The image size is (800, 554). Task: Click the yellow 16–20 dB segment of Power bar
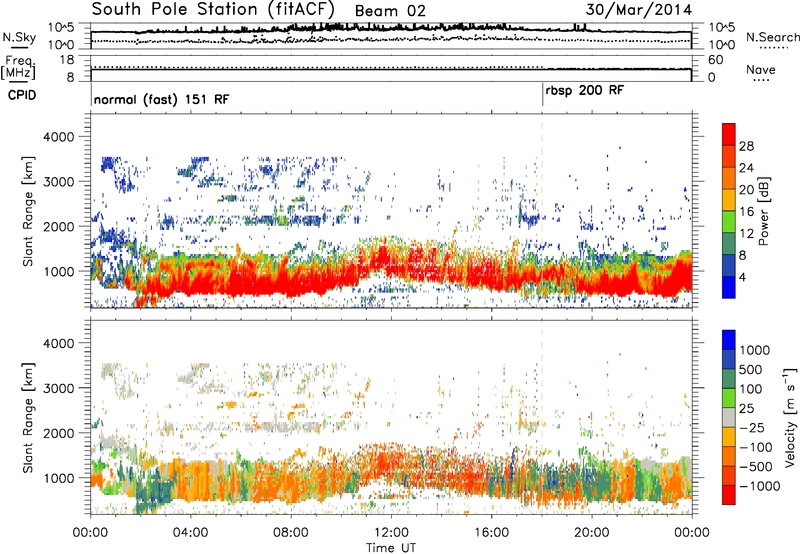(x=729, y=199)
